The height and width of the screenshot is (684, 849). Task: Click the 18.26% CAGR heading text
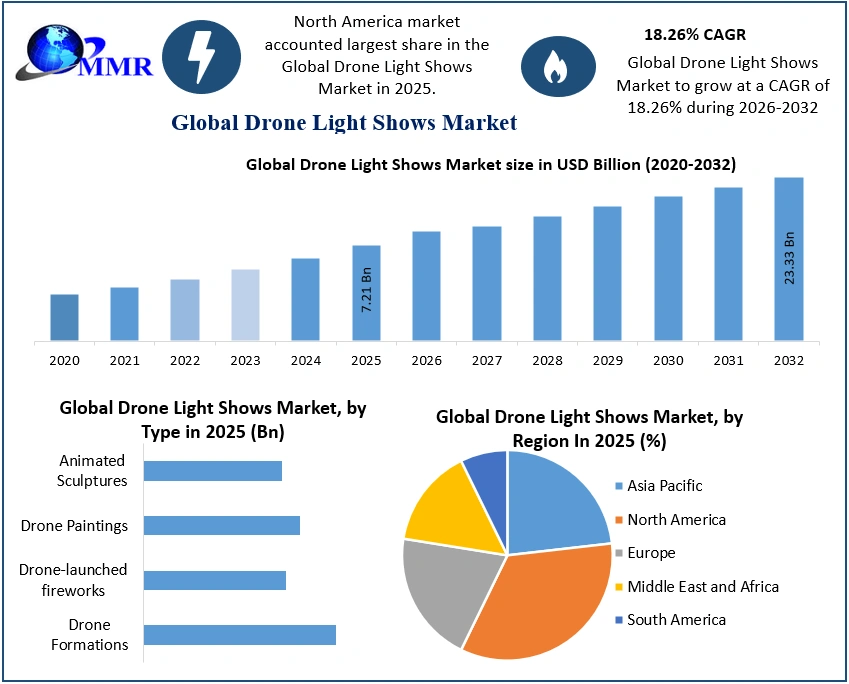tap(694, 34)
